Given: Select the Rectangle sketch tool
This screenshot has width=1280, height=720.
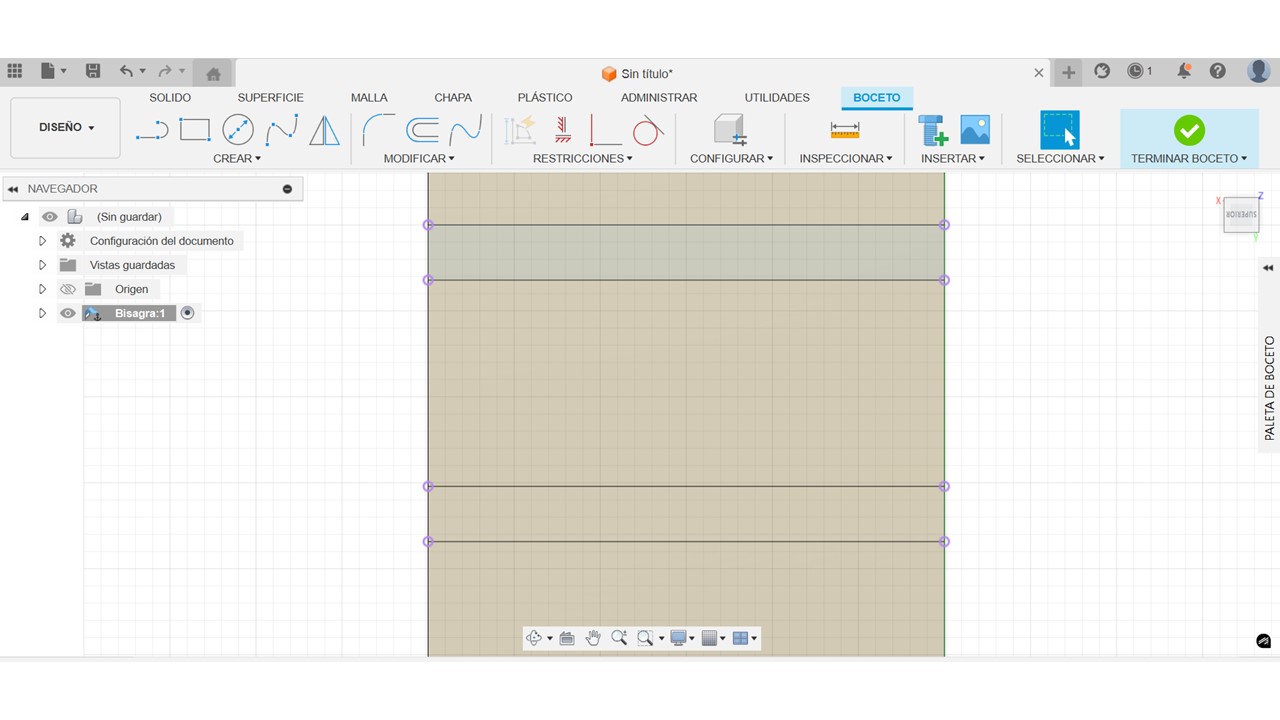Looking at the screenshot, I should click(x=195, y=130).
